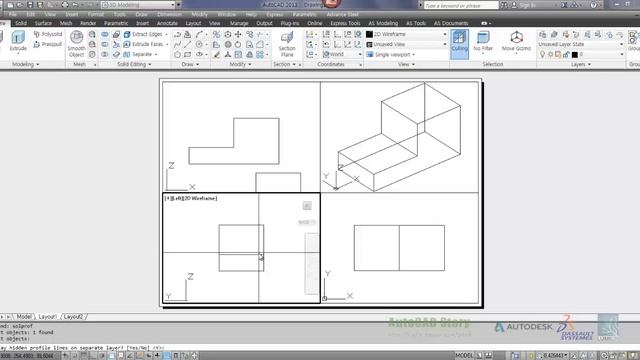This screenshot has width=640, height=360.
Task: Click the command line input
Action: (320, 348)
